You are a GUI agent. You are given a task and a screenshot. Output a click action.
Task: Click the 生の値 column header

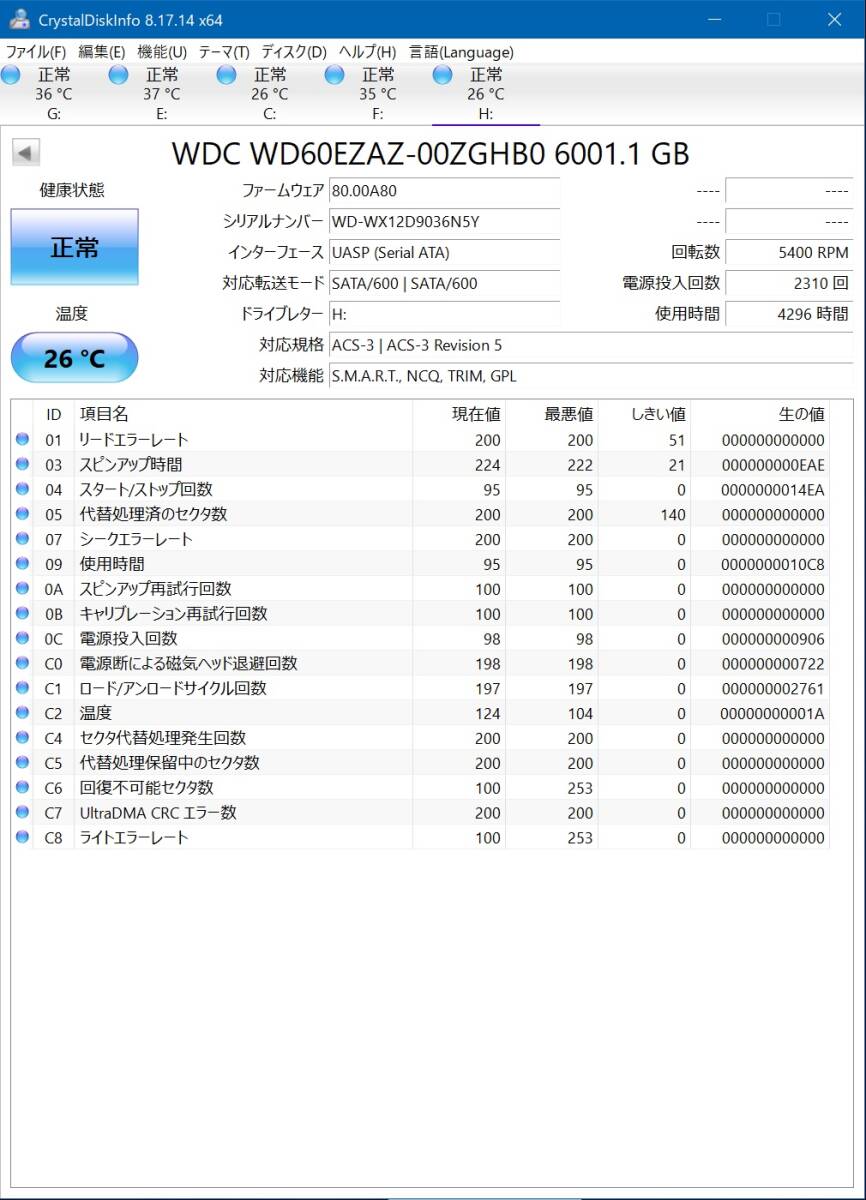pos(760,414)
